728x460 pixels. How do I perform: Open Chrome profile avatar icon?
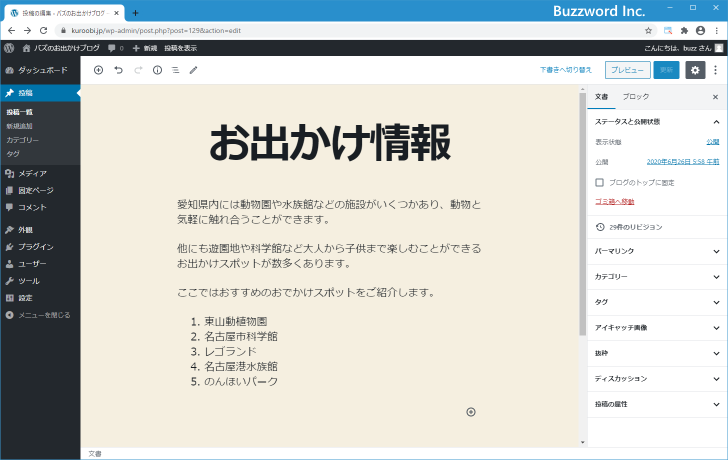pos(700,31)
